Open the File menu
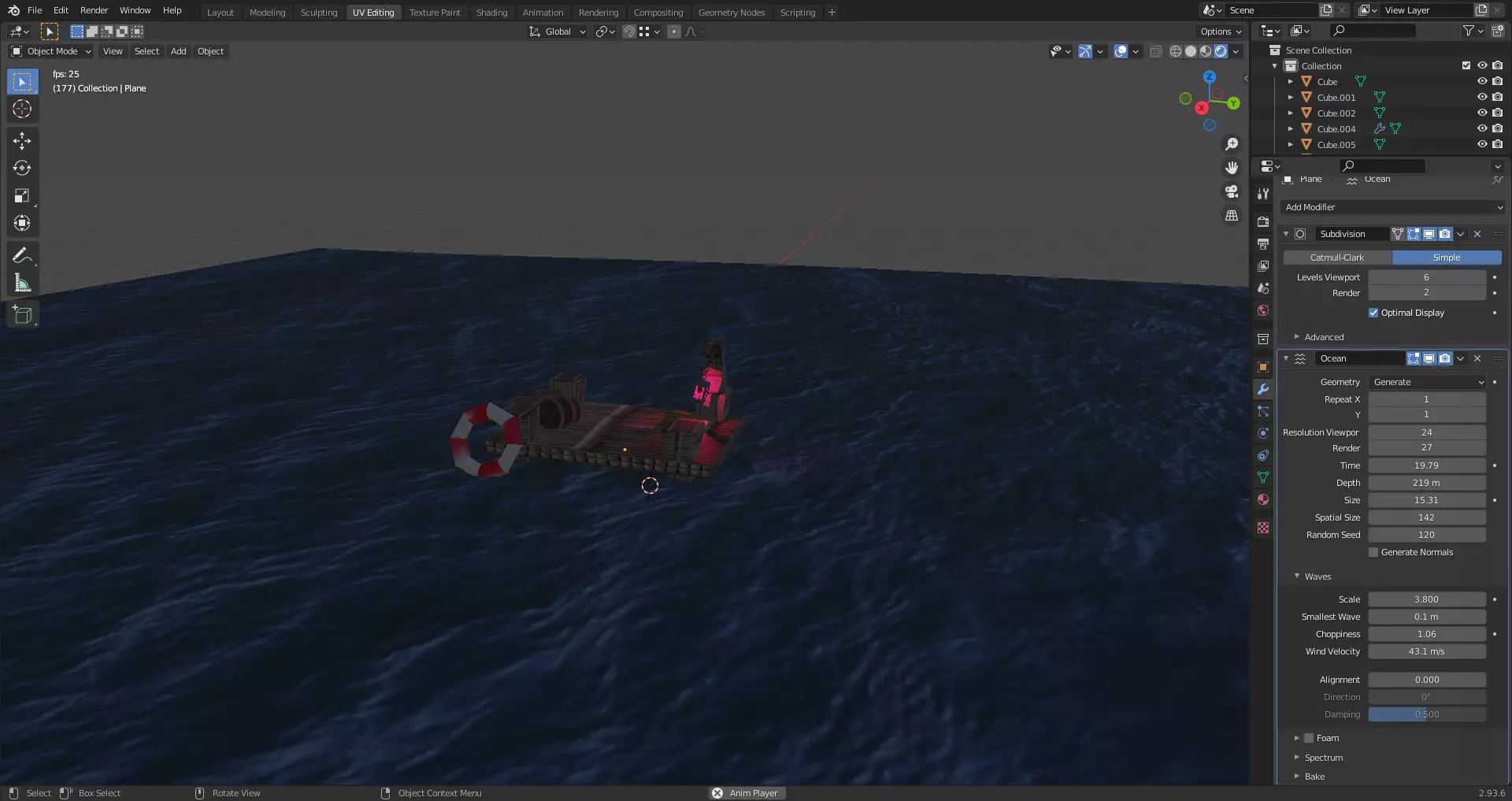Image resolution: width=1512 pixels, height=801 pixels. [35, 10]
